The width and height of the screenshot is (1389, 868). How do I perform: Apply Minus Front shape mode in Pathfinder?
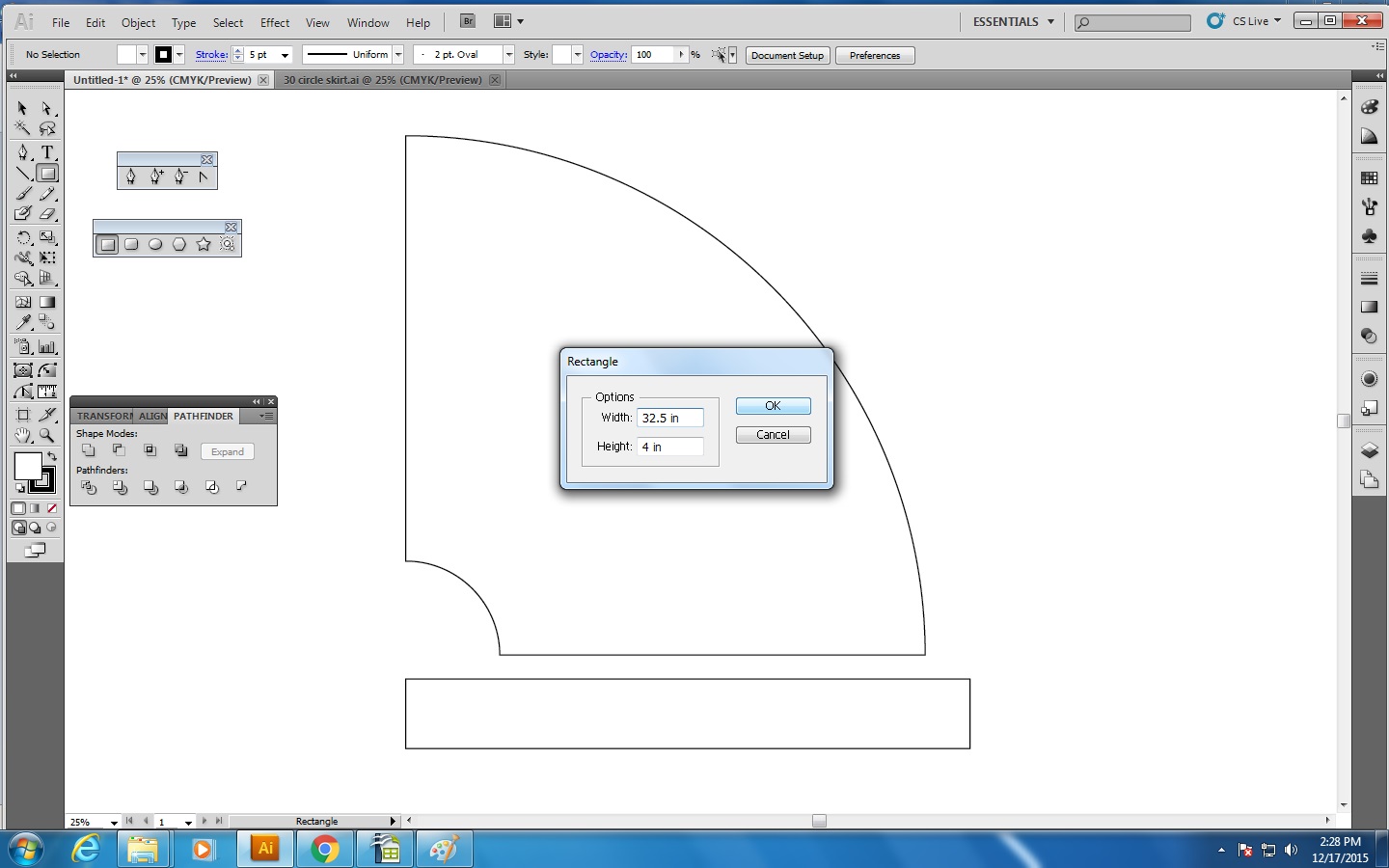(120, 450)
